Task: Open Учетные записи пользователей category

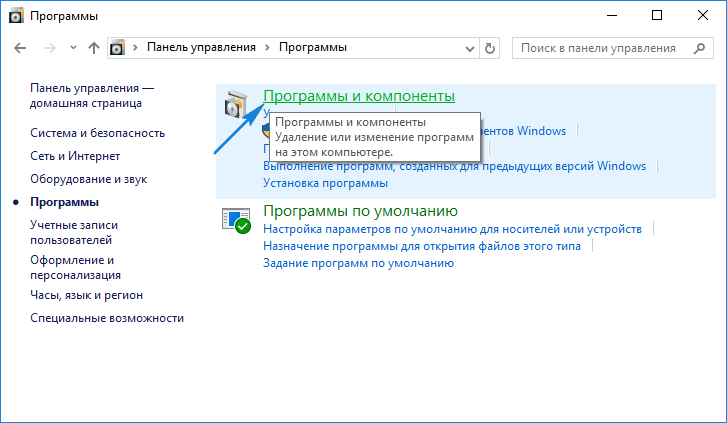Action: point(74,232)
